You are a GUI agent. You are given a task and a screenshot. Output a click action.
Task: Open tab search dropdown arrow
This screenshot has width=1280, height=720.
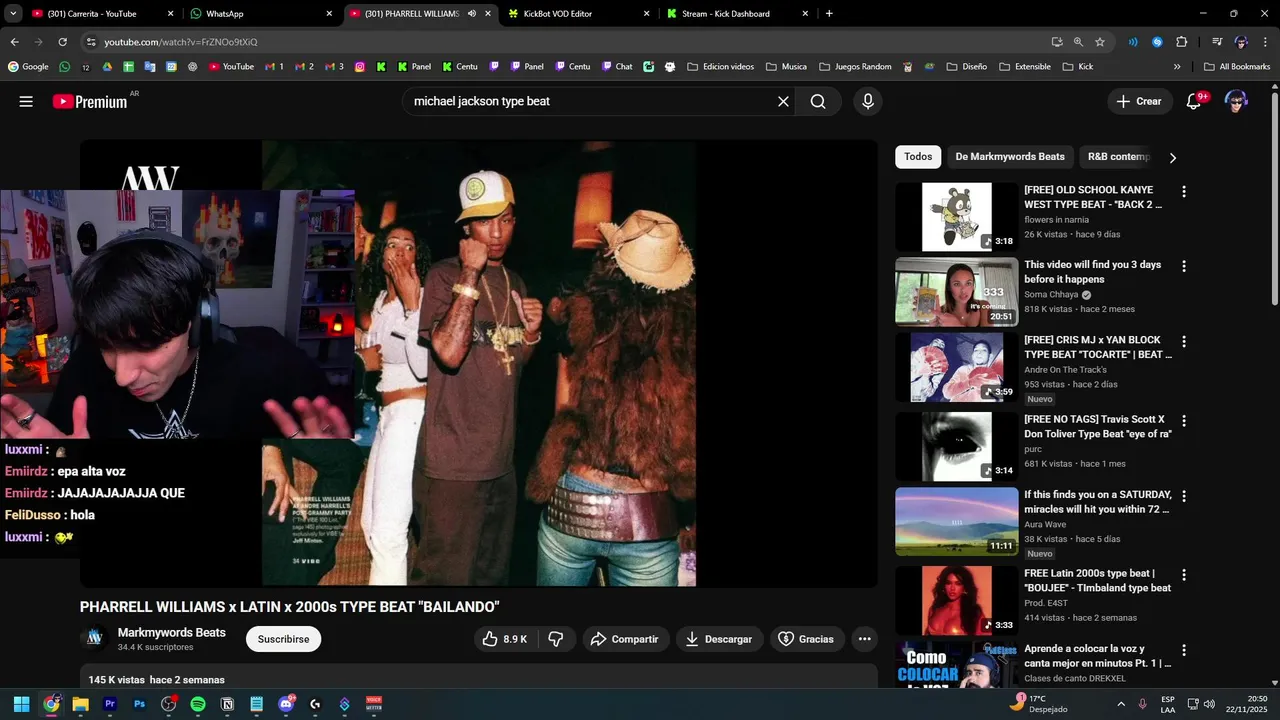click(x=13, y=14)
